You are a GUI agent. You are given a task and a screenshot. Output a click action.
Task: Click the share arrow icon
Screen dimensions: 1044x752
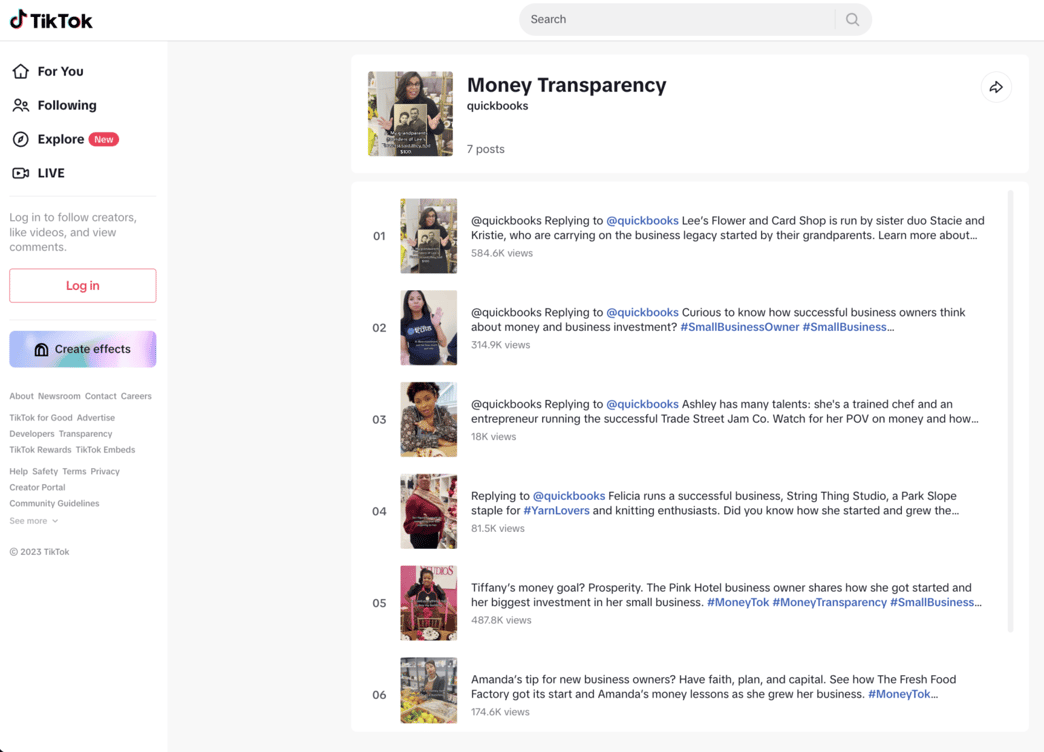(x=996, y=88)
